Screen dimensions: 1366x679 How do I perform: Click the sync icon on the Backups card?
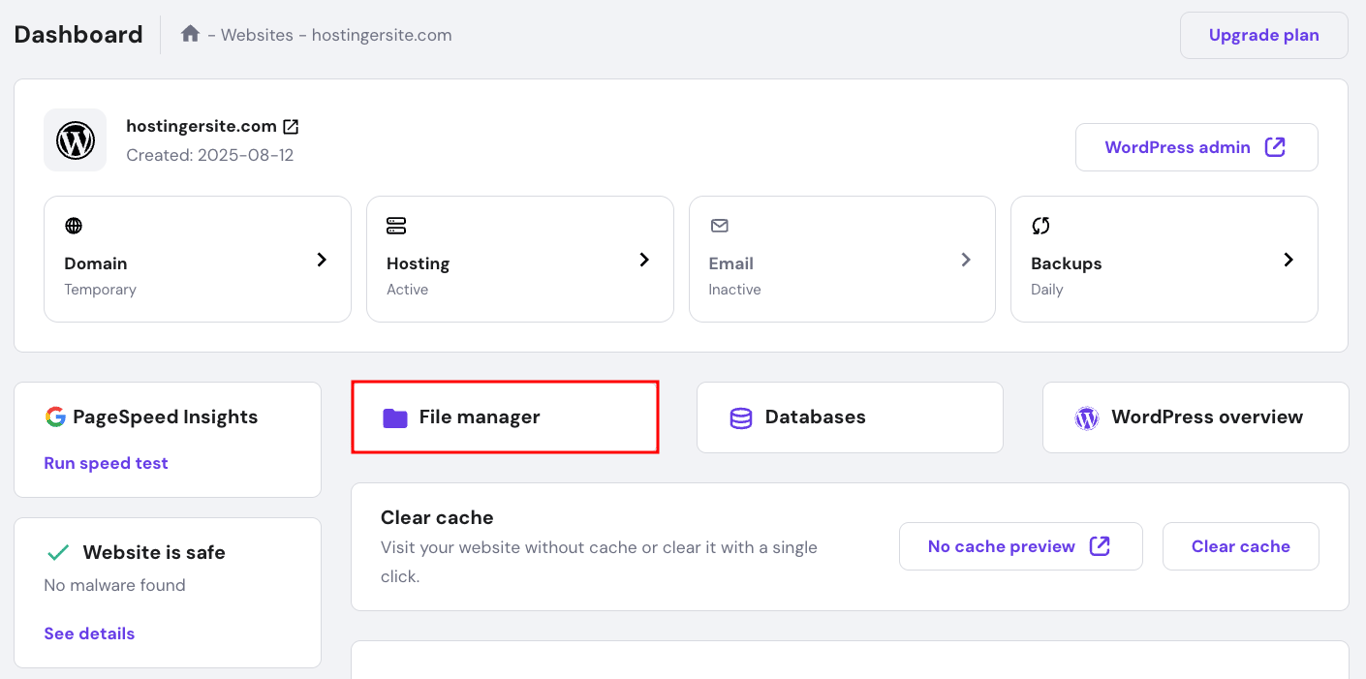(x=1040, y=225)
